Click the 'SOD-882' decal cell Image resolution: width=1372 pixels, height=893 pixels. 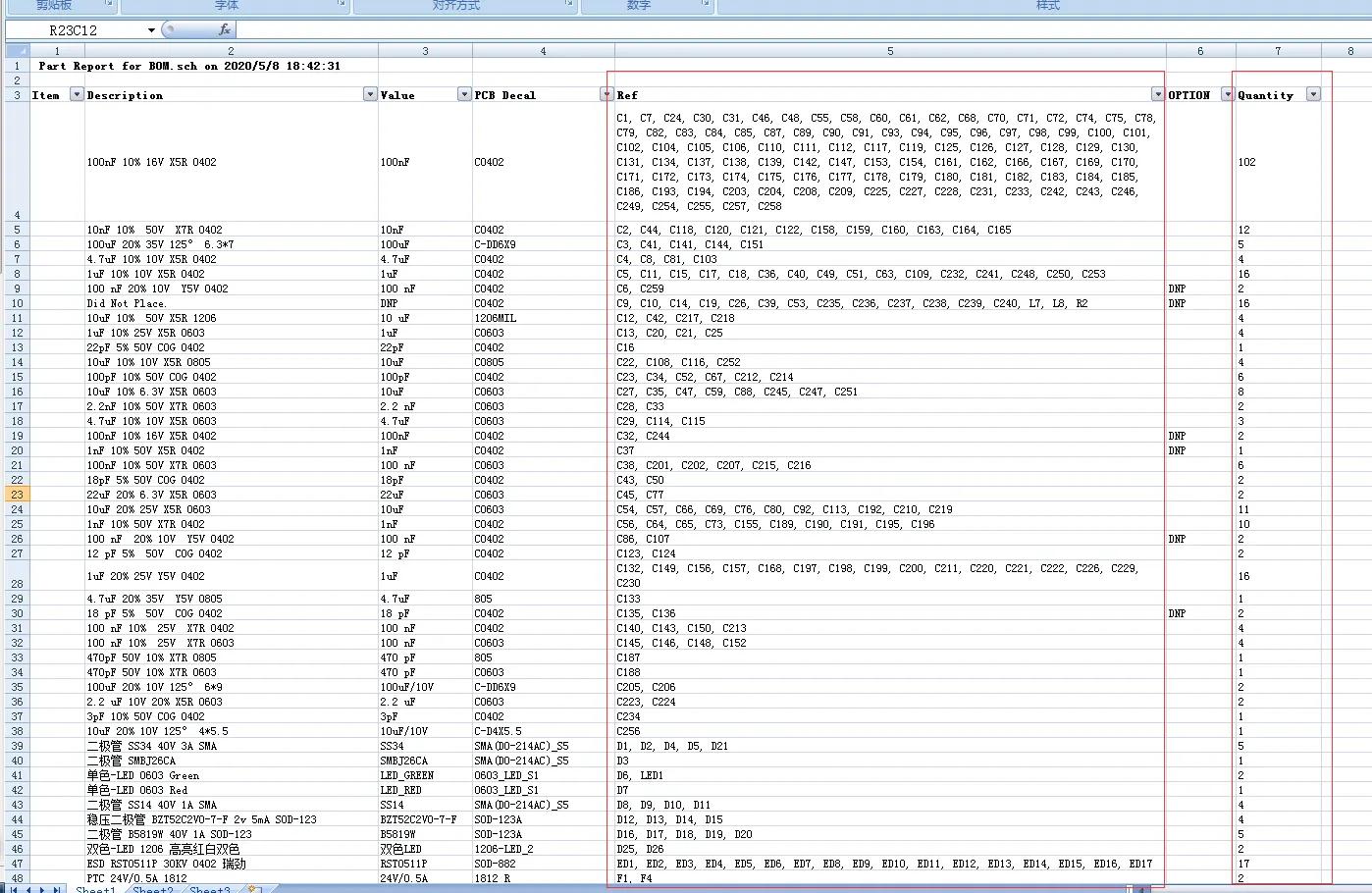[543, 864]
